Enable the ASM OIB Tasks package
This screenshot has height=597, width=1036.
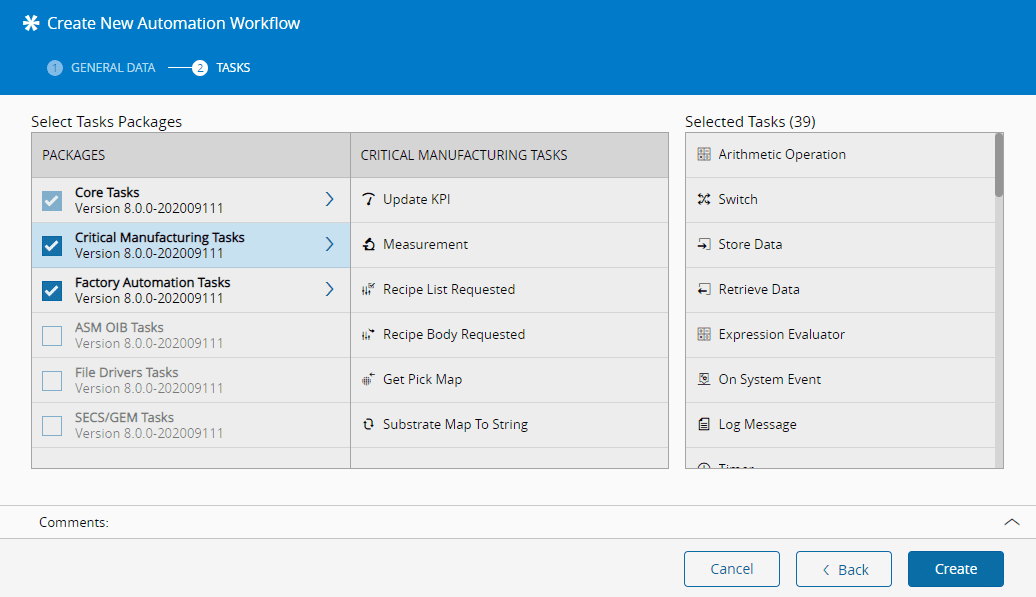click(51, 336)
